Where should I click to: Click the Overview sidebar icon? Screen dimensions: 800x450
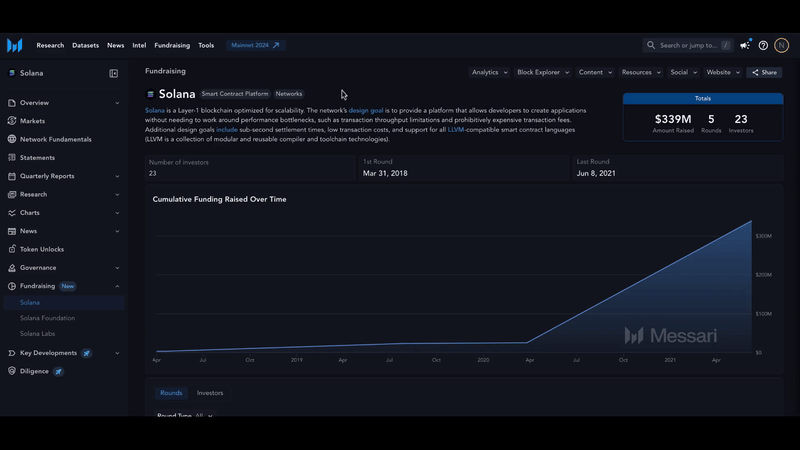(x=12, y=103)
